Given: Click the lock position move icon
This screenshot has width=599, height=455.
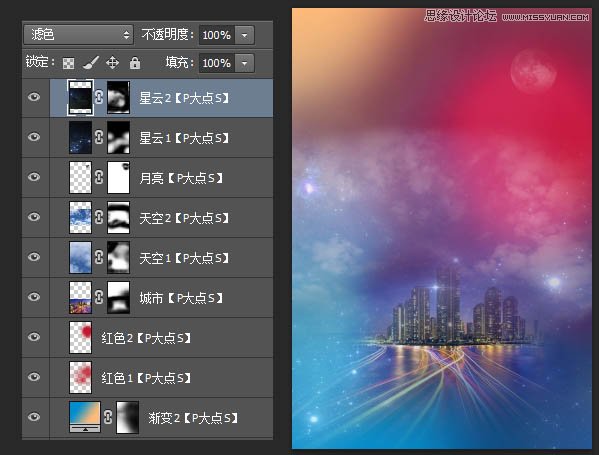Looking at the screenshot, I should tap(112, 62).
